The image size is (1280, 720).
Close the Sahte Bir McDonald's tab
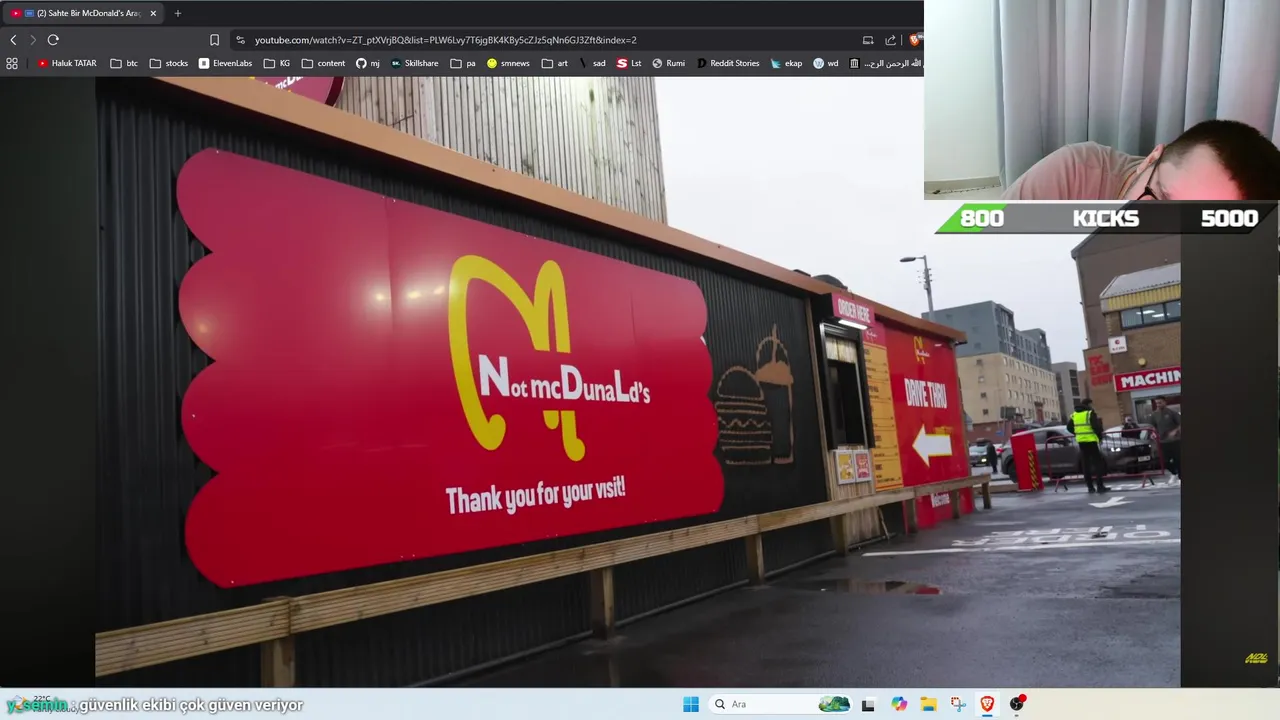point(153,13)
